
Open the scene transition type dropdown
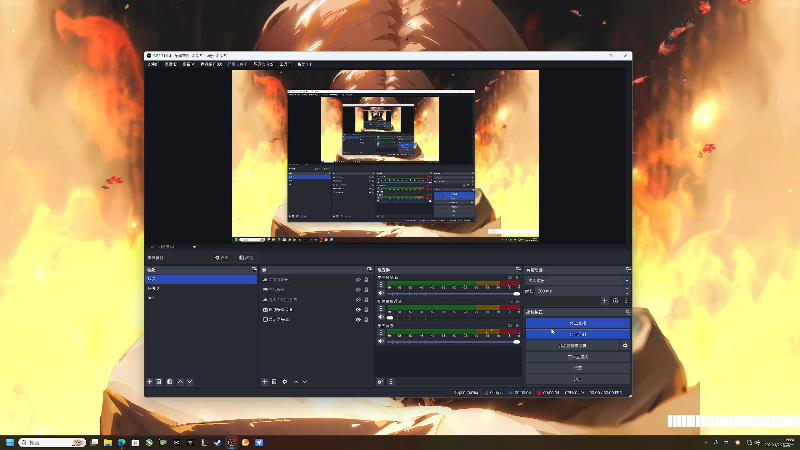[x=578, y=281]
